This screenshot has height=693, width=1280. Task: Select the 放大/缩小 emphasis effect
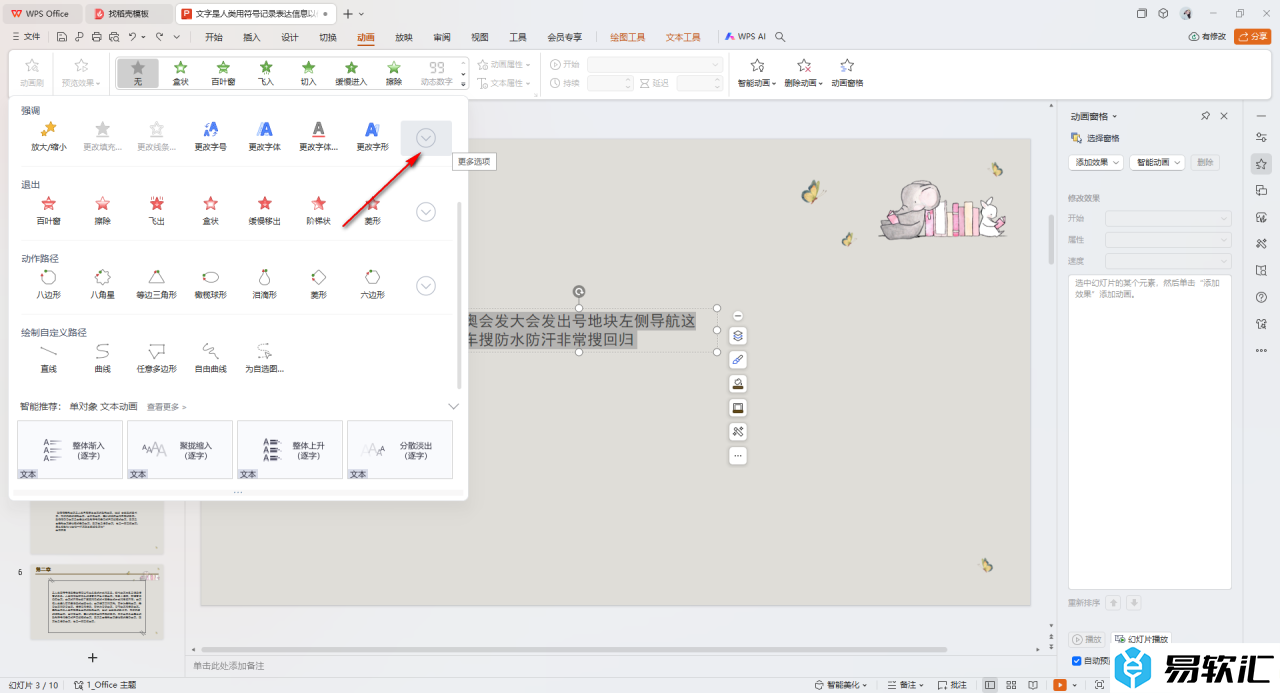pyautogui.click(x=48, y=136)
